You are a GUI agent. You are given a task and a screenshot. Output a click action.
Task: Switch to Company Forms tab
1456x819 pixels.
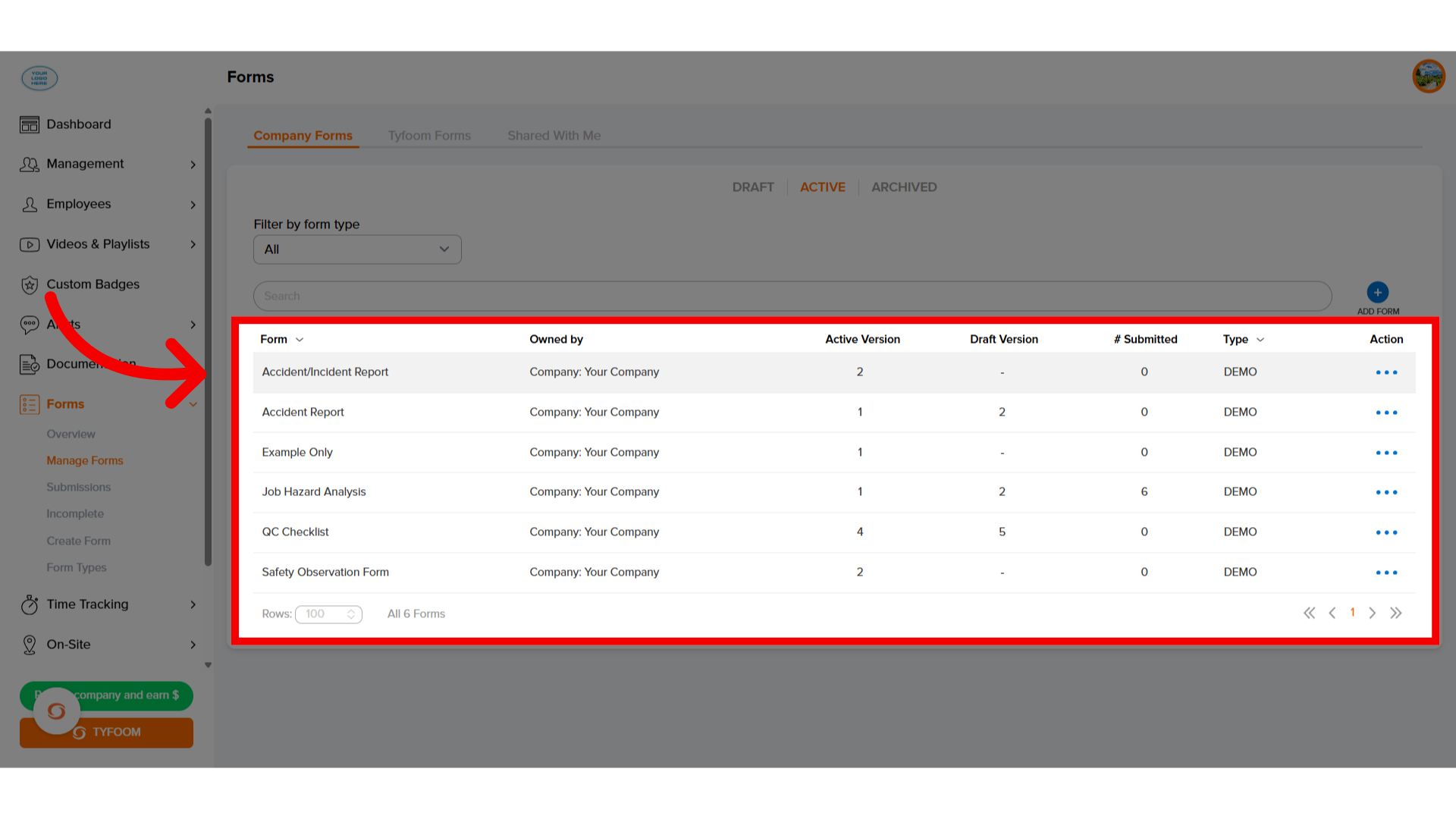point(303,136)
